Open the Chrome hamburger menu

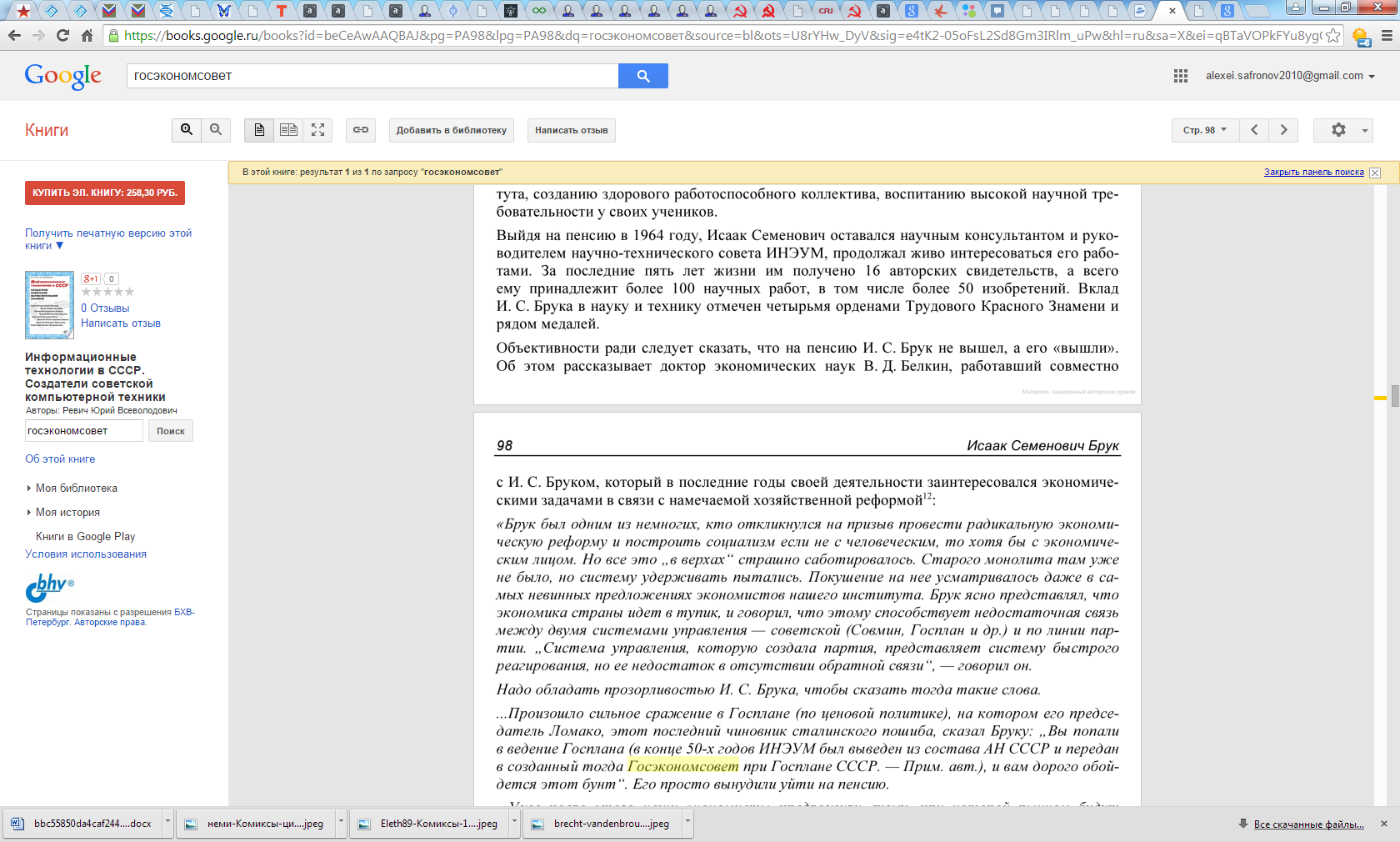pyautogui.click(x=1387, y=35)
